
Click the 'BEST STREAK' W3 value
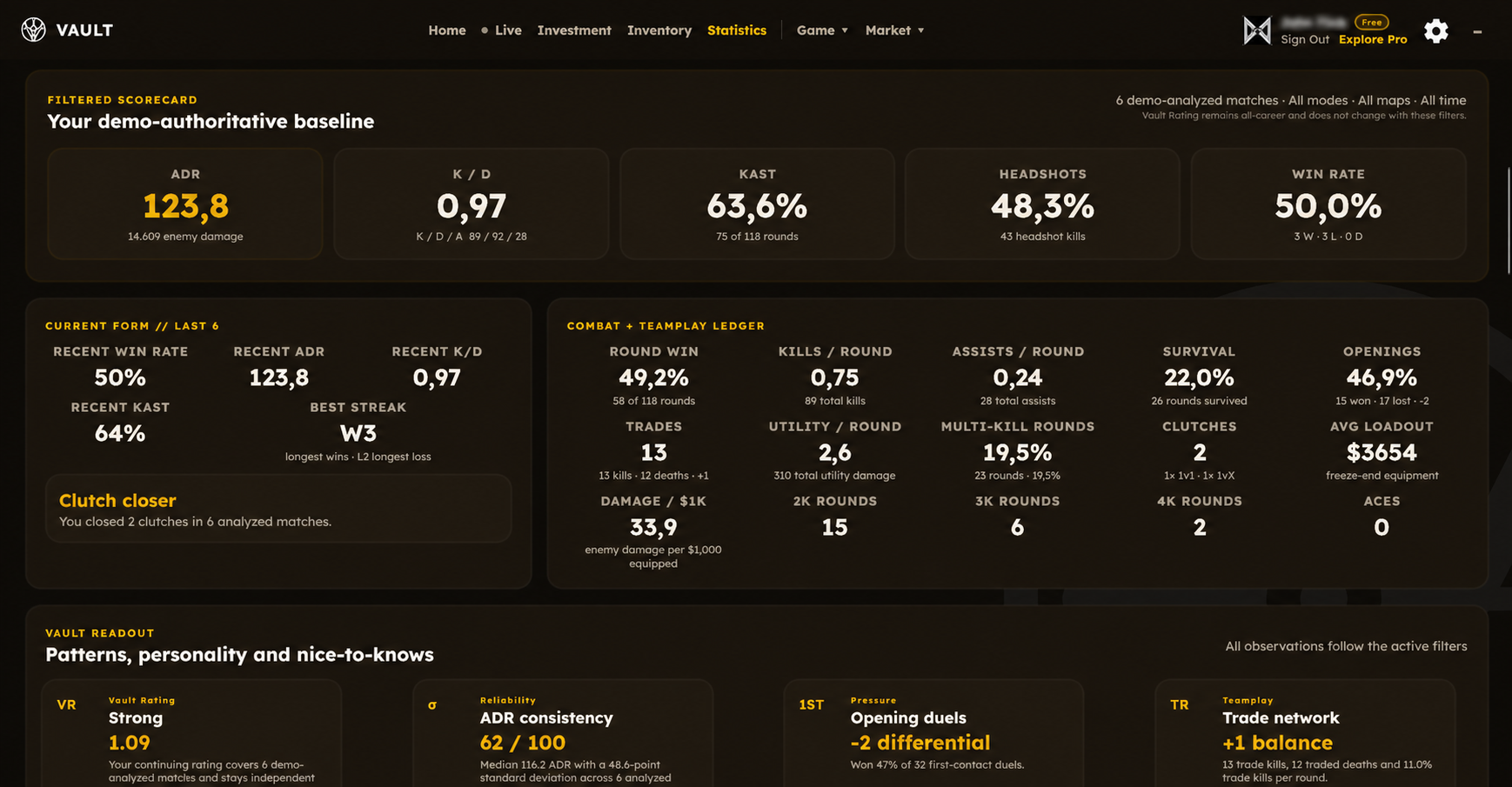click(358, 433)
